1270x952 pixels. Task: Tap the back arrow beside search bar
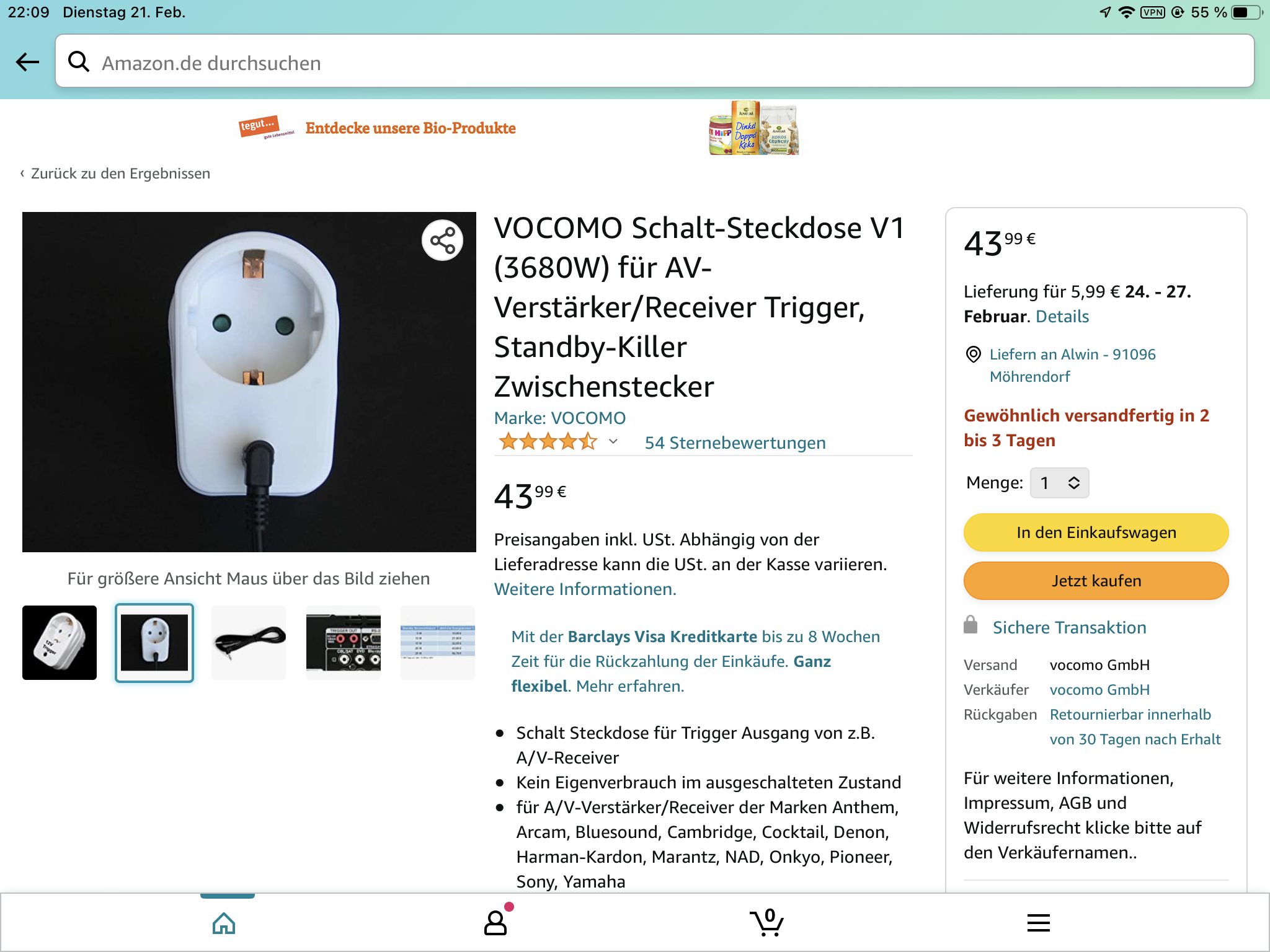(27, 62)
